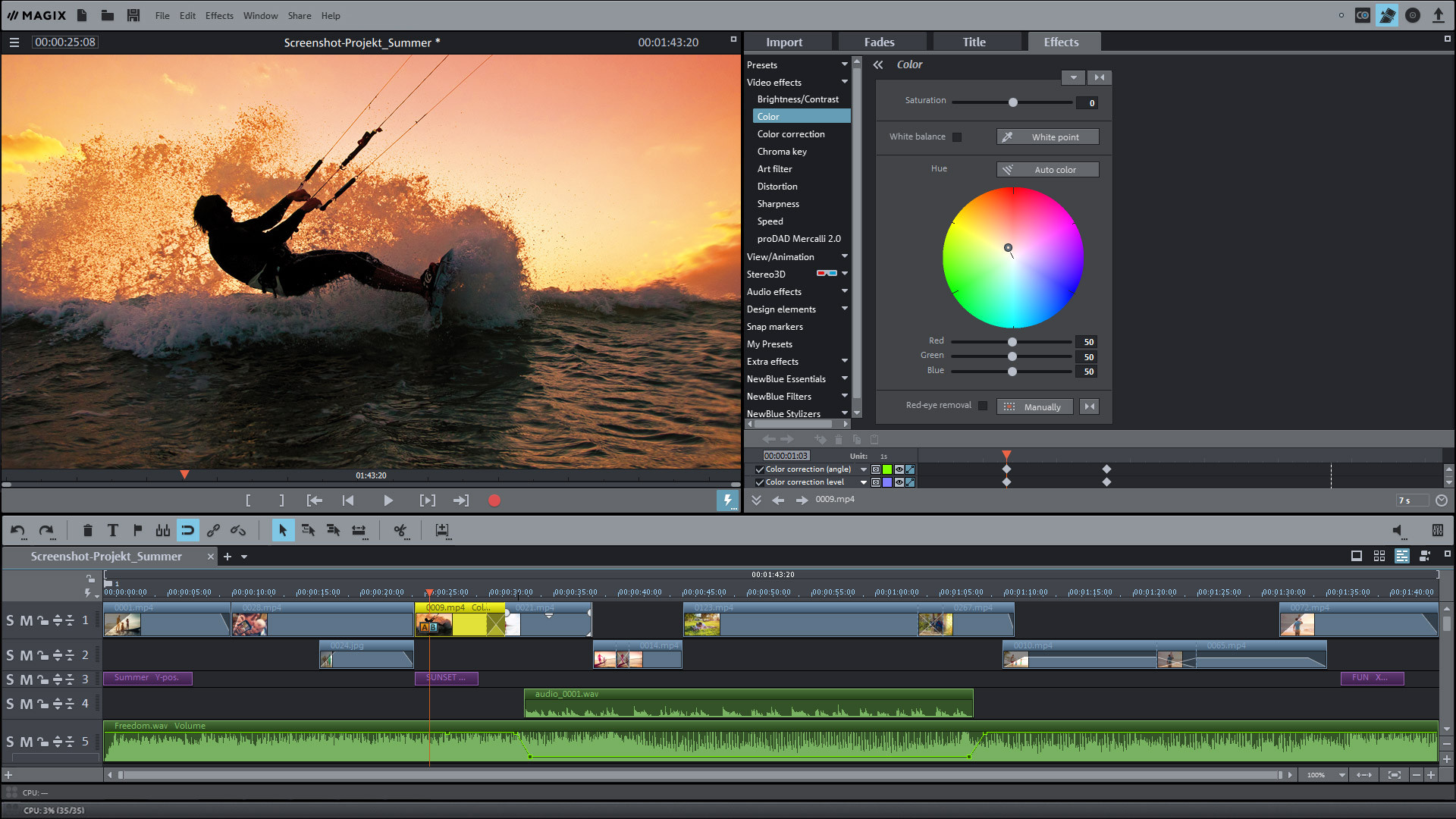
Task: Mute track 2 with M button
Action: [x=27, y=655]
